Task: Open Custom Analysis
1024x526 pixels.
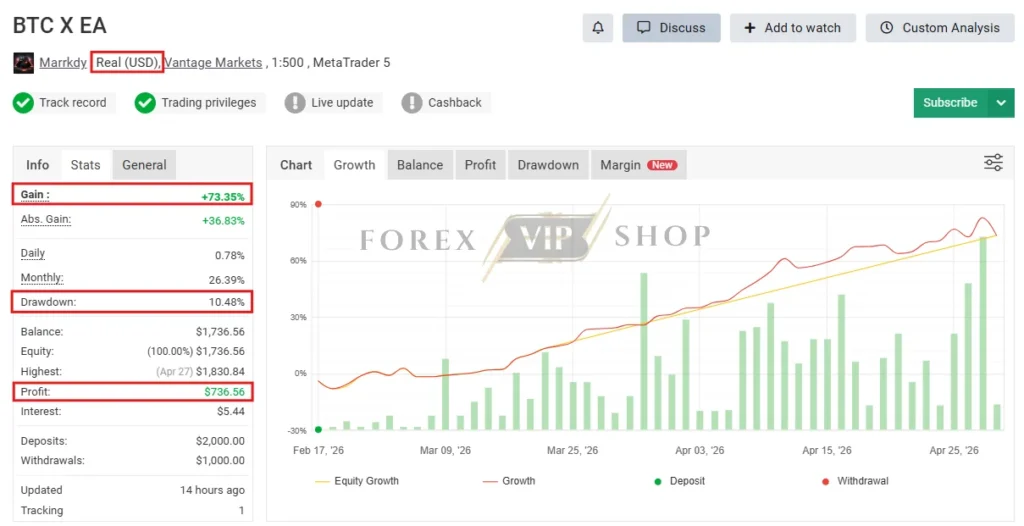Action: tap(940, 28)
